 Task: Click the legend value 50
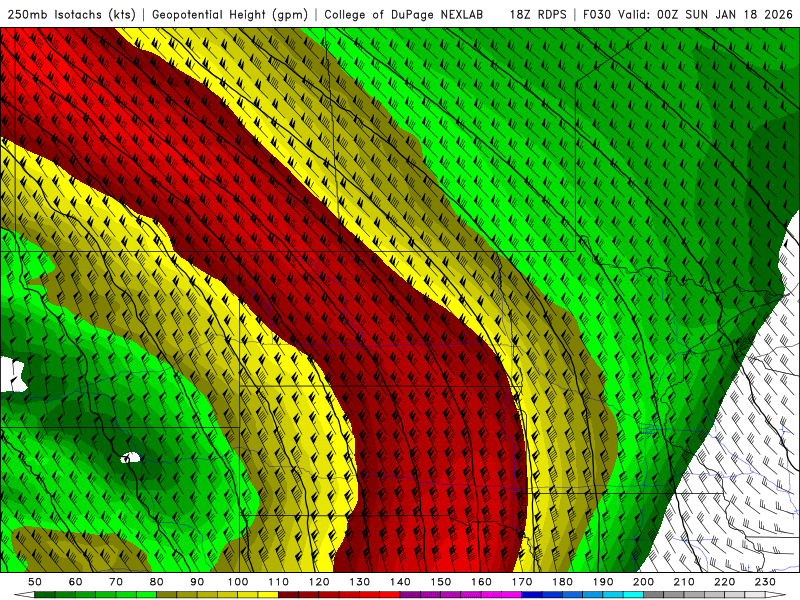point(35,582)
